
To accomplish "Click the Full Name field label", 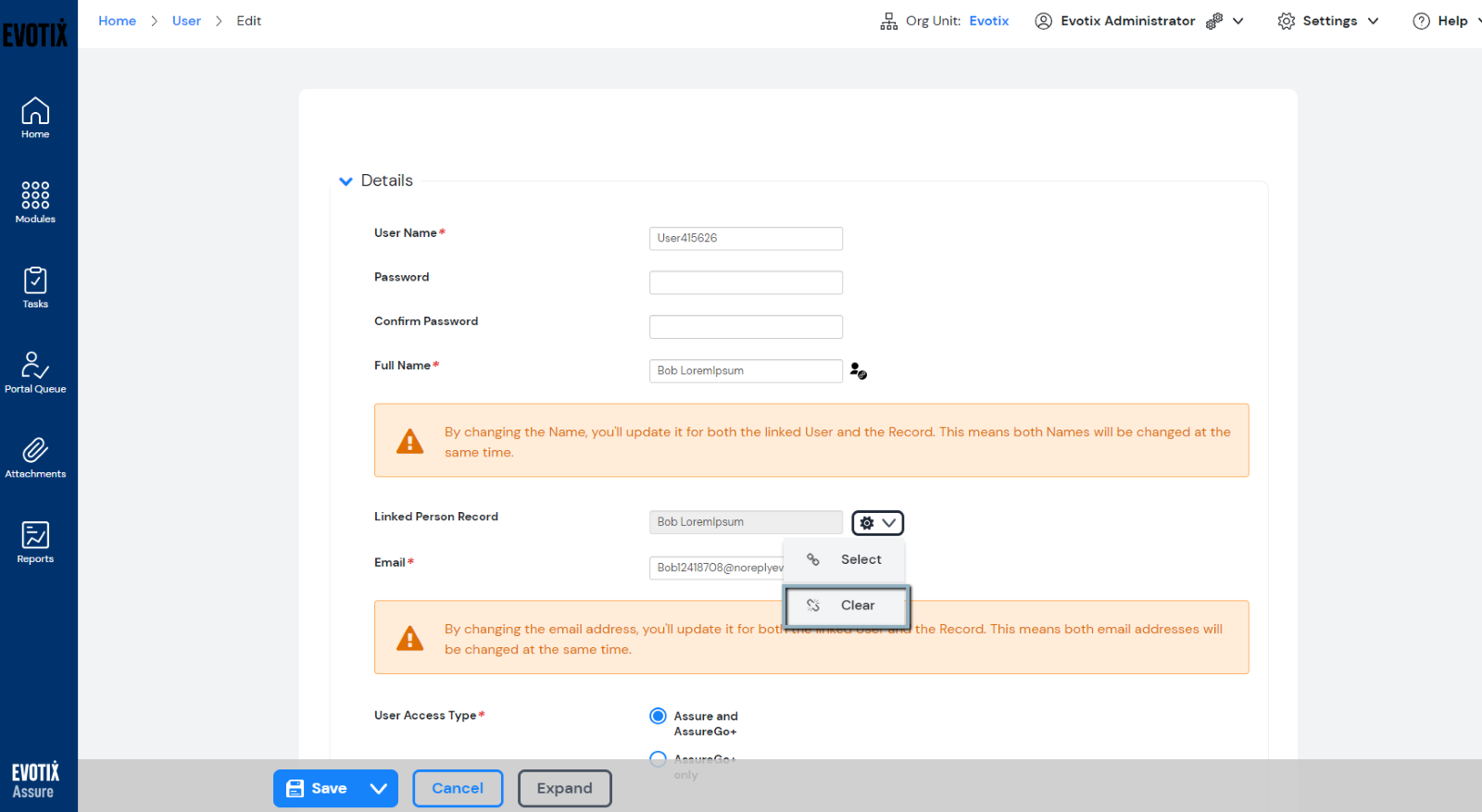I will point(403,366).
